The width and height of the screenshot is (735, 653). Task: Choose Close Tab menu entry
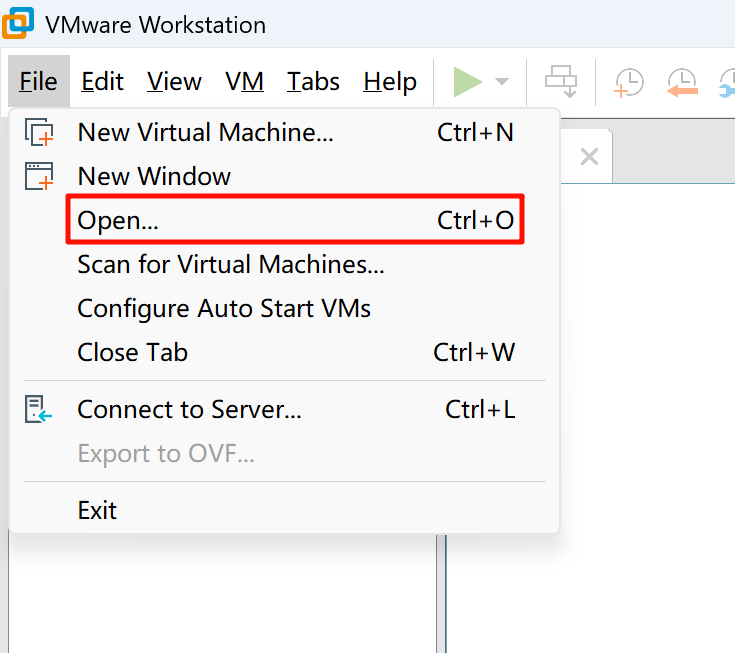[285, 353]
